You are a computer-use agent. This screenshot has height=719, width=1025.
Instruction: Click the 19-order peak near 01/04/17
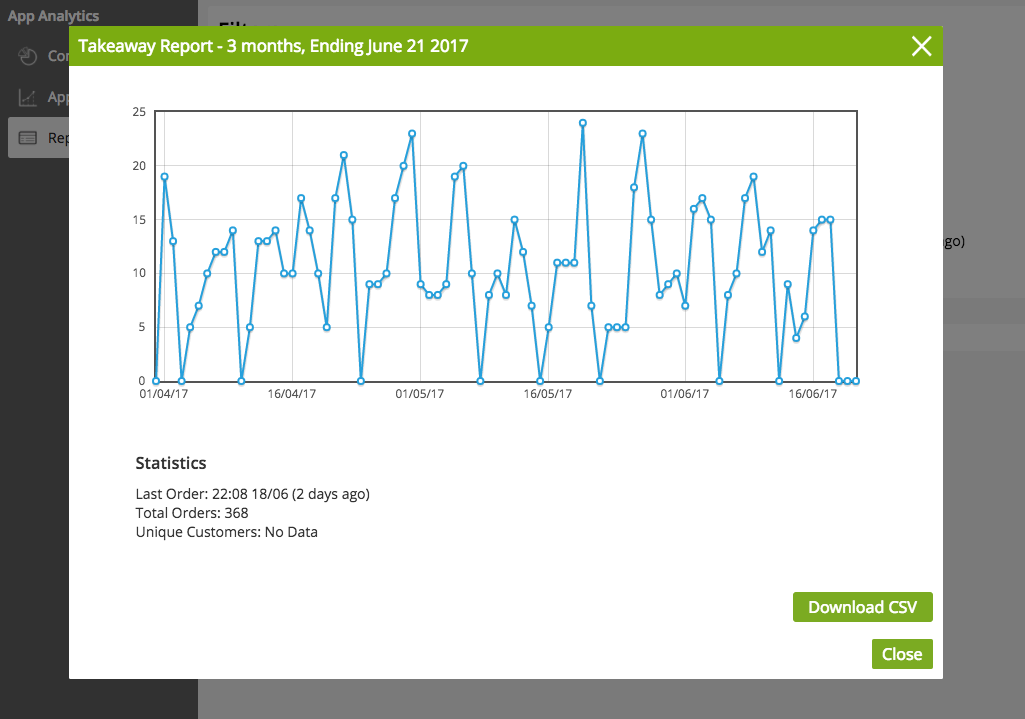point(164,177)
